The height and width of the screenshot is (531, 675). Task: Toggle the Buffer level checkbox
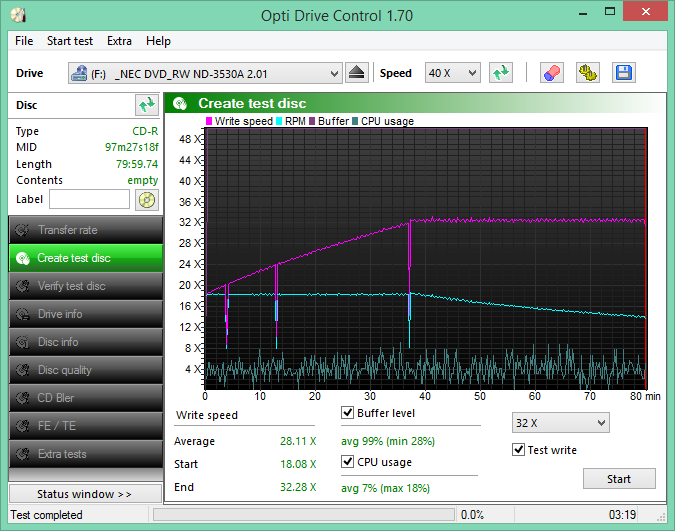tap(347, 413)
